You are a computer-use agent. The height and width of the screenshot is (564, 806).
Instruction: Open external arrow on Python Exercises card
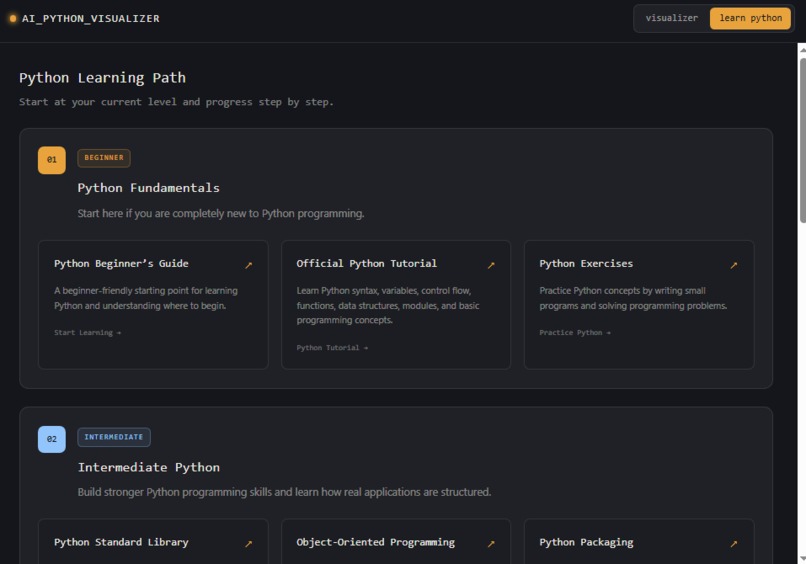click(x=734, y=265)
